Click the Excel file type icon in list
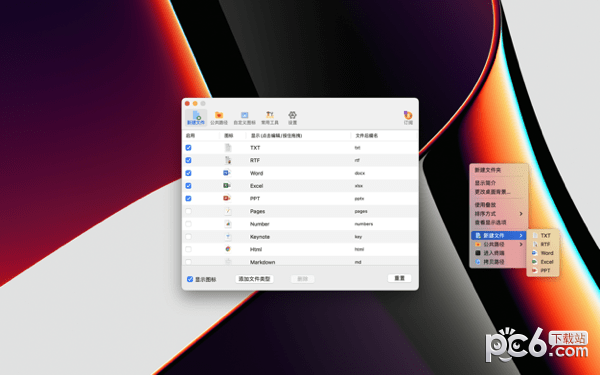Image resolution: width=600 pixels, height=375 pixels. pyautogui.click(x=227, y=186)
